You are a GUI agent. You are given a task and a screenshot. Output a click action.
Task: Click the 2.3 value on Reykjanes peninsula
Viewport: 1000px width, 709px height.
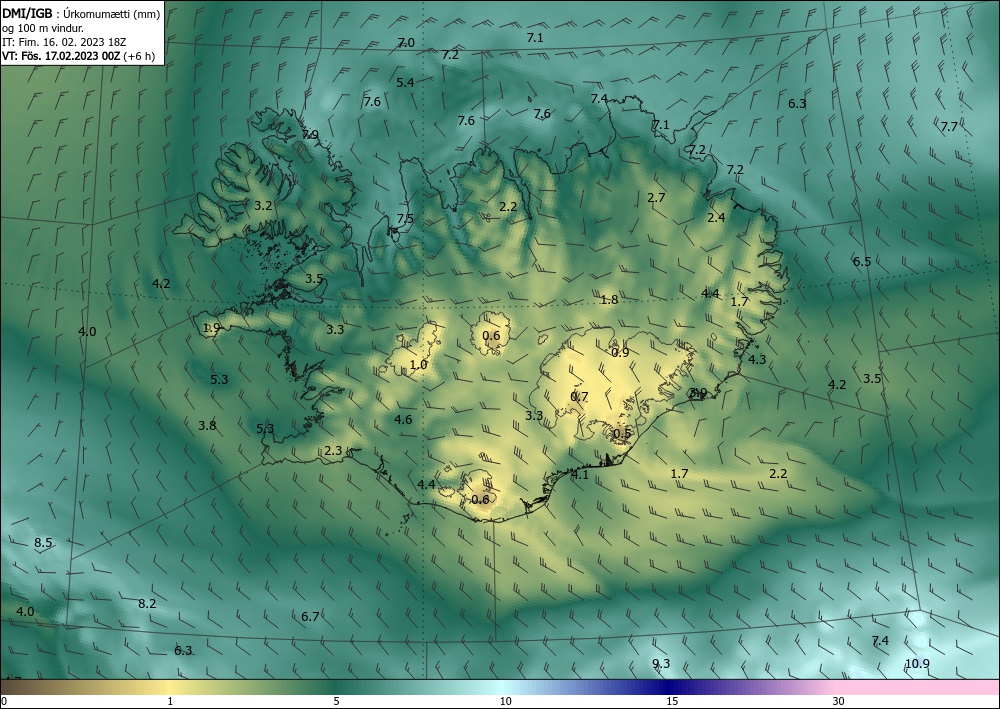tap(334, 450)
